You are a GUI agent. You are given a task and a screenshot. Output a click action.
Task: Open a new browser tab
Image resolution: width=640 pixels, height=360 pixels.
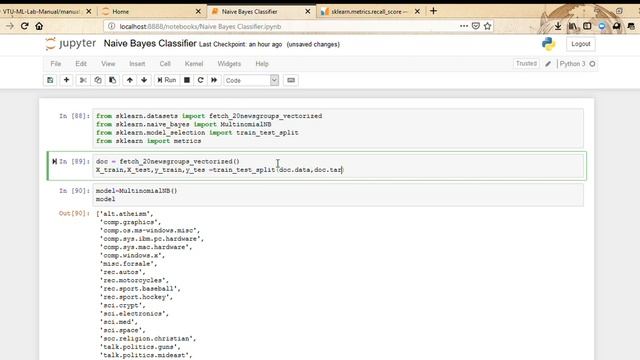pos(433,11)
